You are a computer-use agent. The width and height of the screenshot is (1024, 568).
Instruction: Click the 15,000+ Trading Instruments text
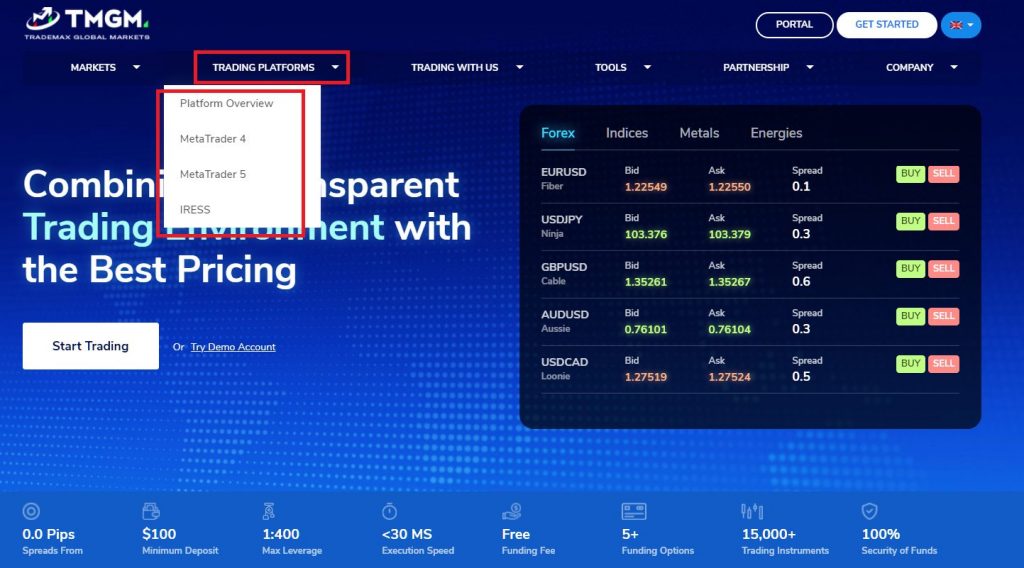785,541
